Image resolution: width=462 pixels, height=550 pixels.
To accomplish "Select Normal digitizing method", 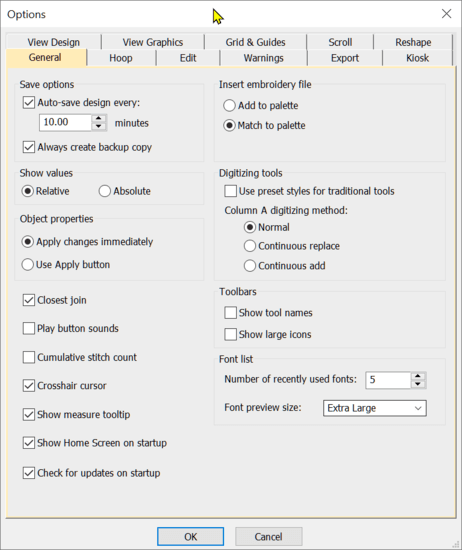I will point(249,227).
